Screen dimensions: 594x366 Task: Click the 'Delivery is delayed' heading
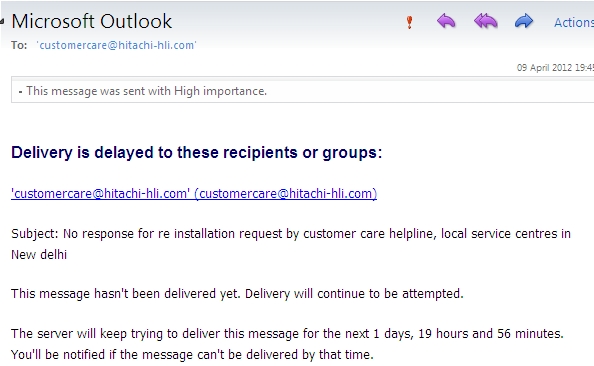(x=197, y=153)
